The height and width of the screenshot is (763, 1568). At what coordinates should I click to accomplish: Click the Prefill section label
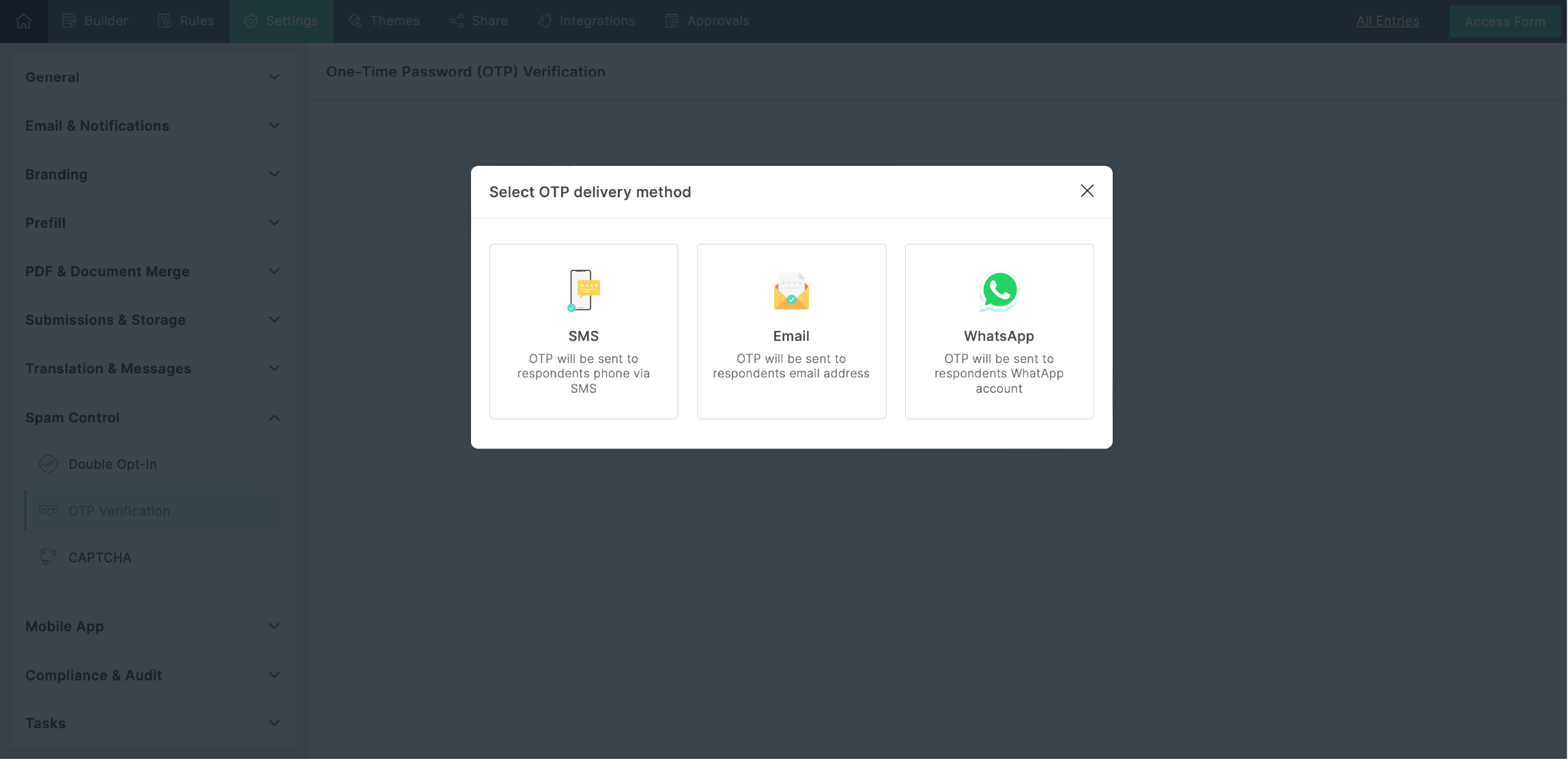pos(45,222)
